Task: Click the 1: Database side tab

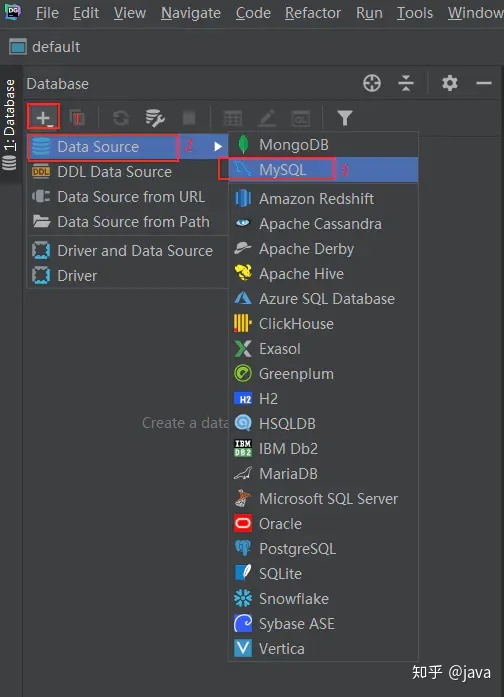Action: point(10,124)
